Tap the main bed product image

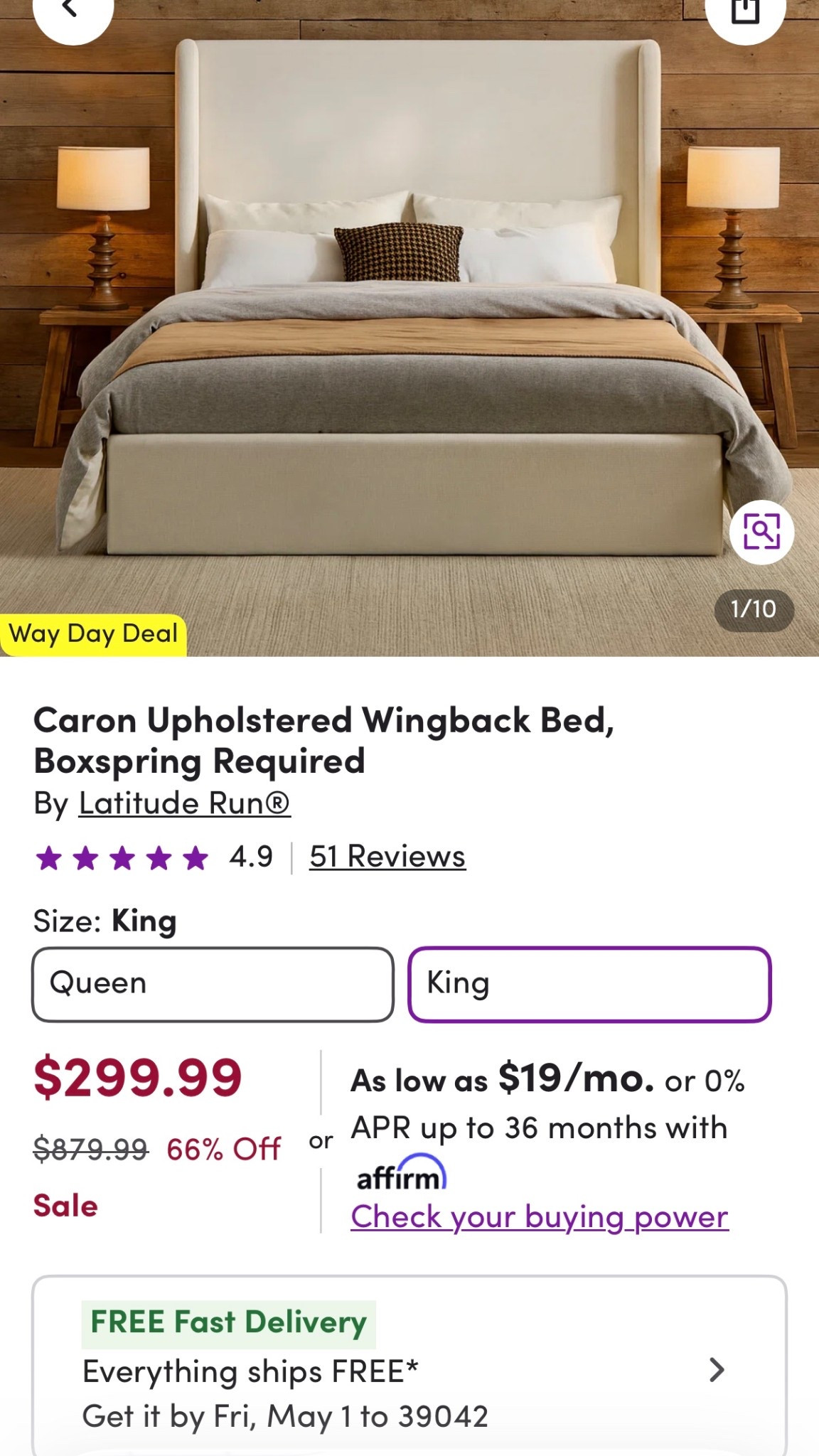coord(409,327)
